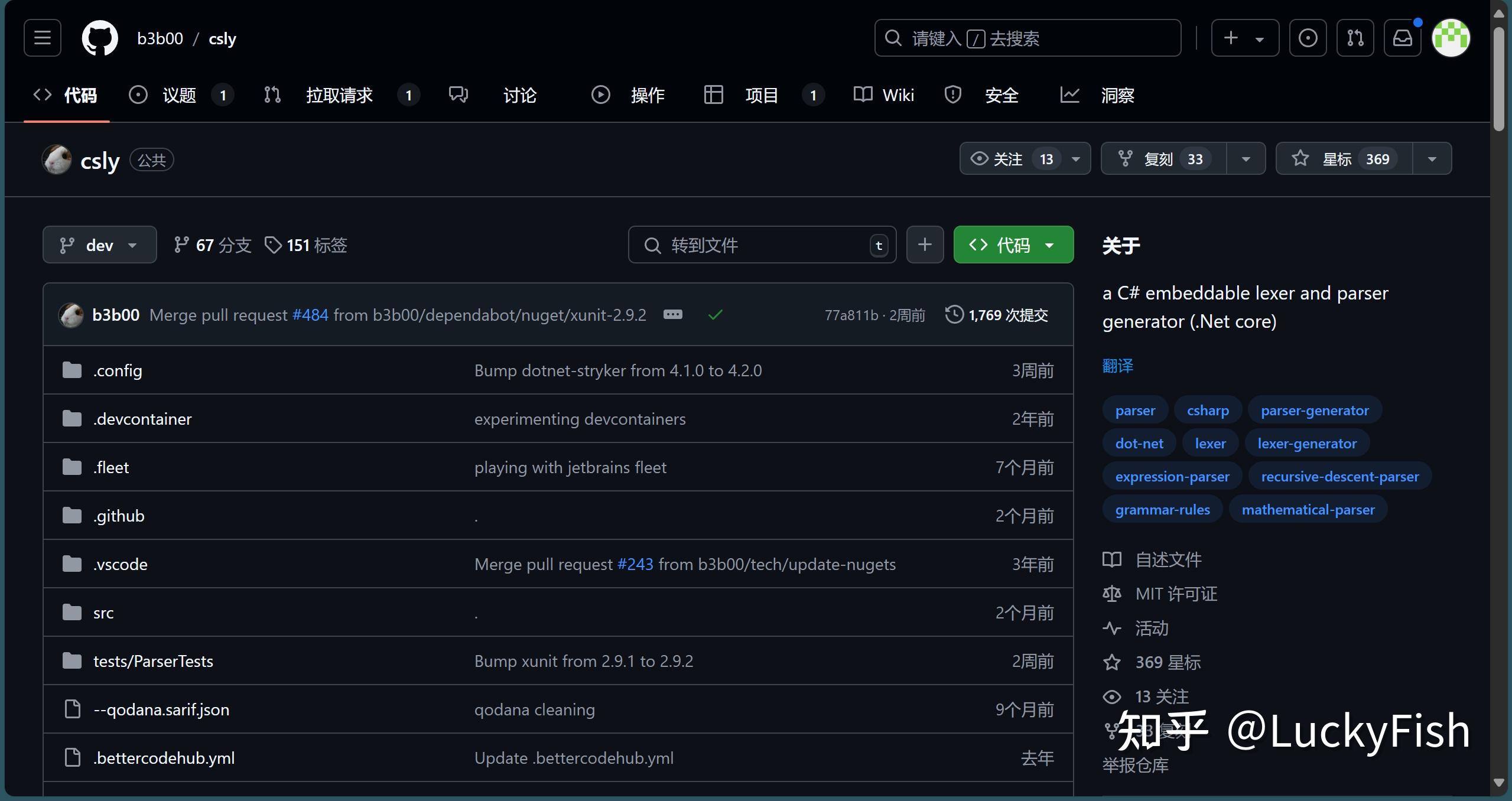The image size is (1512, 801).
Task: Click the GitHub logo icon
Action: [x=99, y=38]
